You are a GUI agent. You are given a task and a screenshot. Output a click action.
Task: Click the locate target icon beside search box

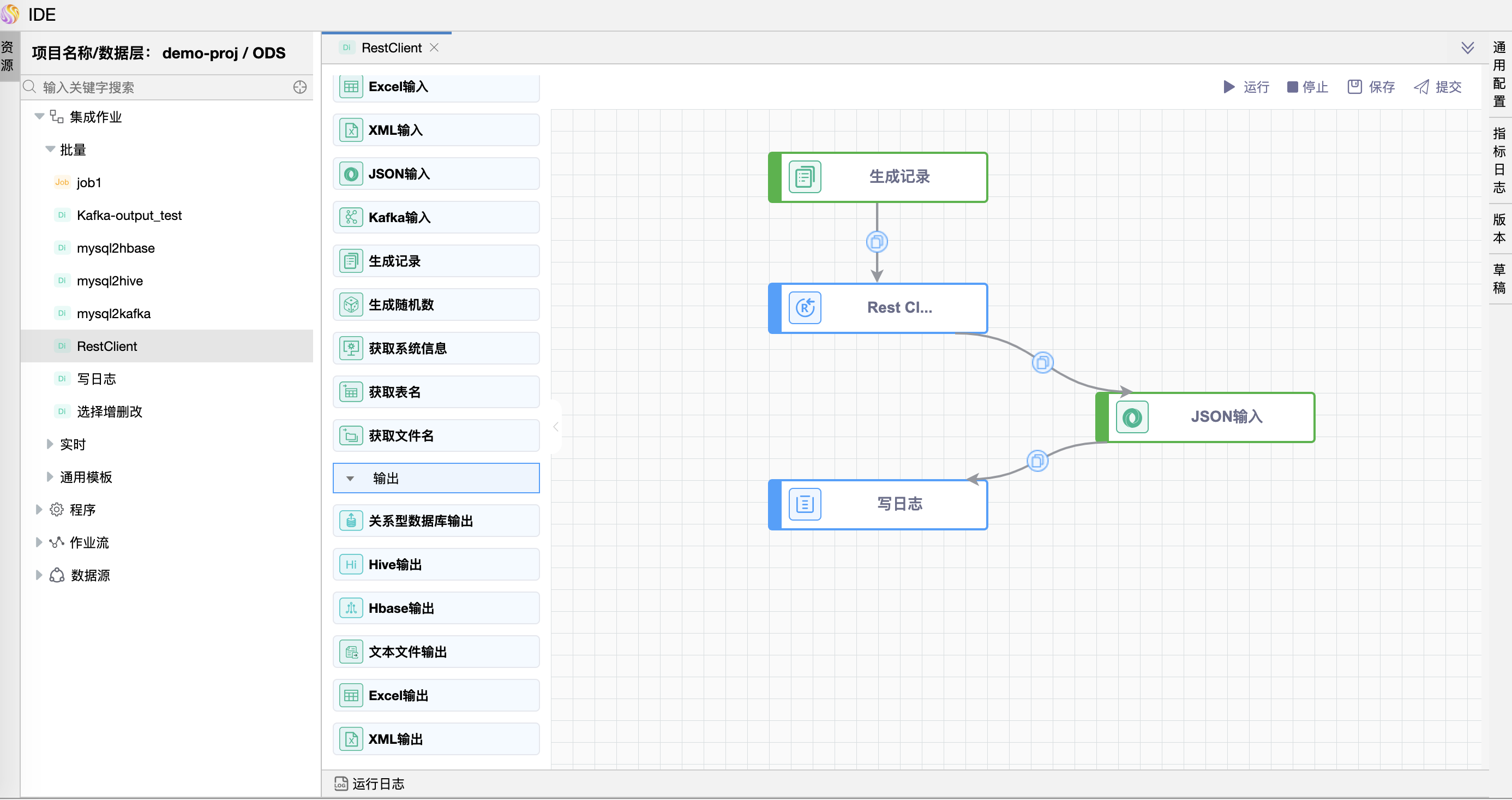(300, 87)
